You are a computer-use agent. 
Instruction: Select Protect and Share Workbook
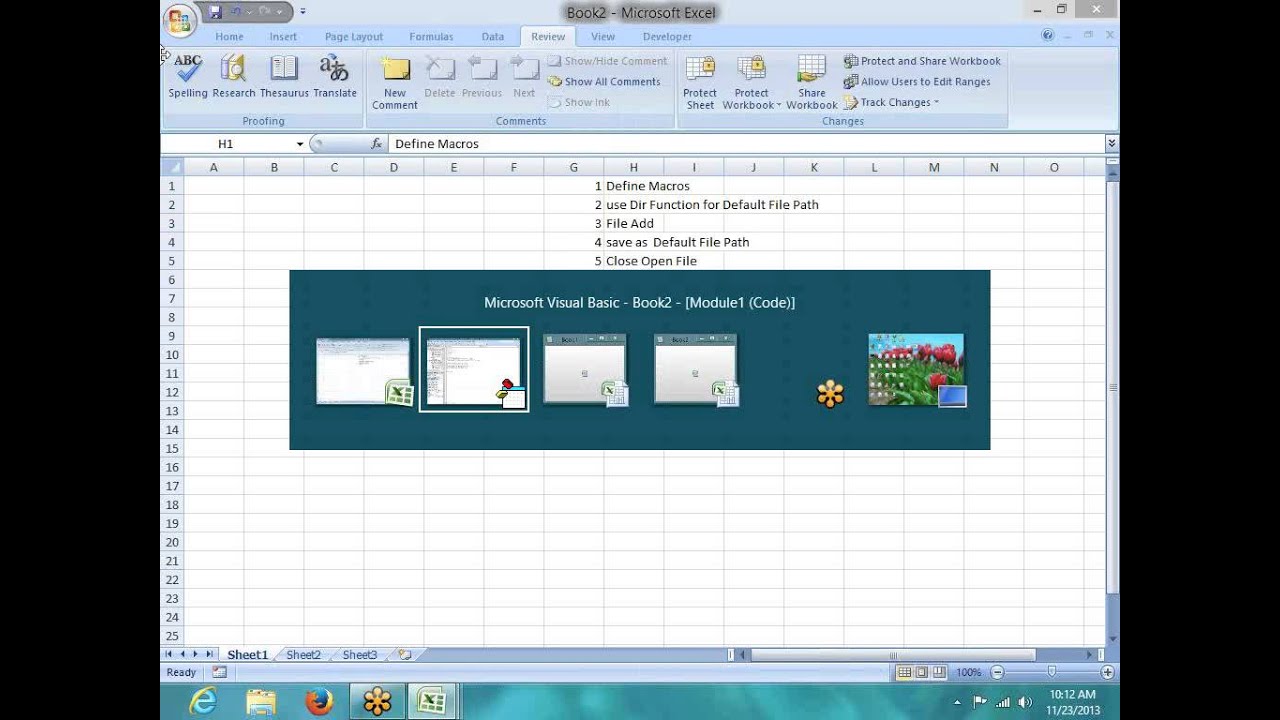922,61
